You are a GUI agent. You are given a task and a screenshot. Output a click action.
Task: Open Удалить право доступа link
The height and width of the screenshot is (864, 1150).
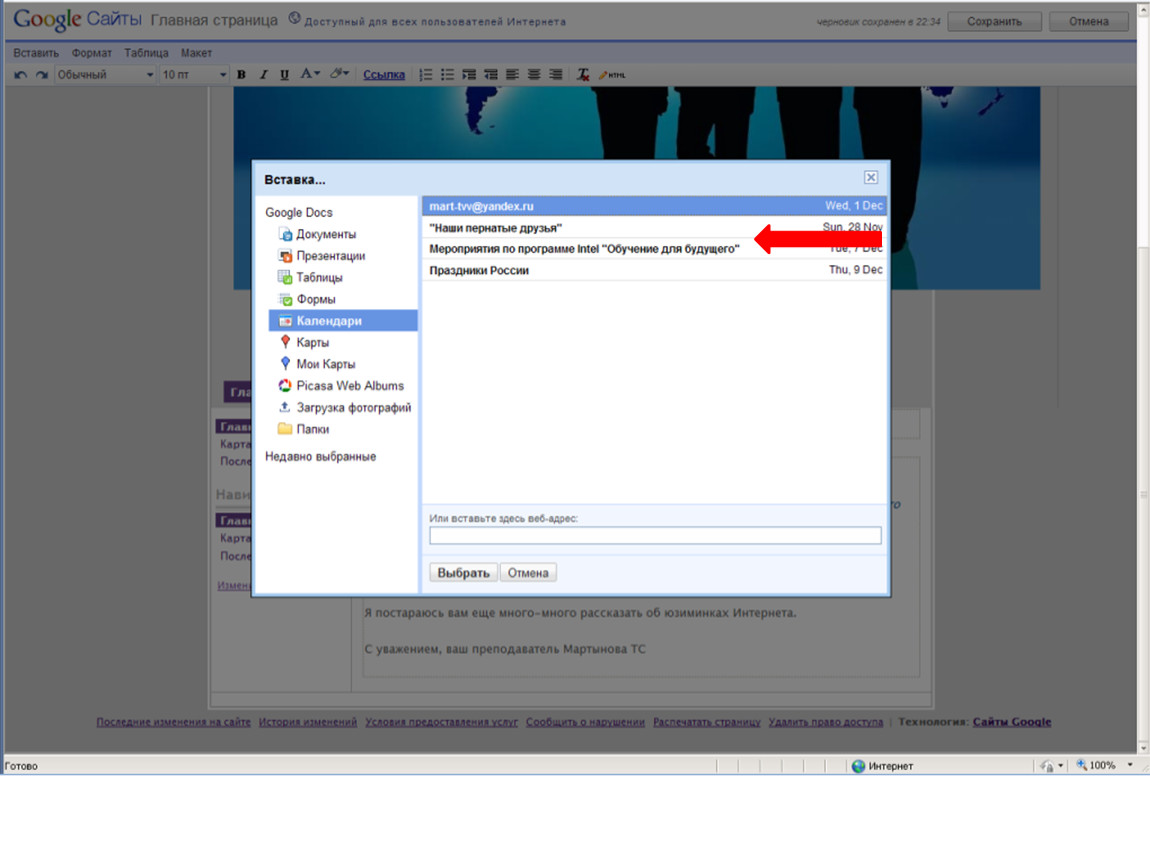point(826,722)
